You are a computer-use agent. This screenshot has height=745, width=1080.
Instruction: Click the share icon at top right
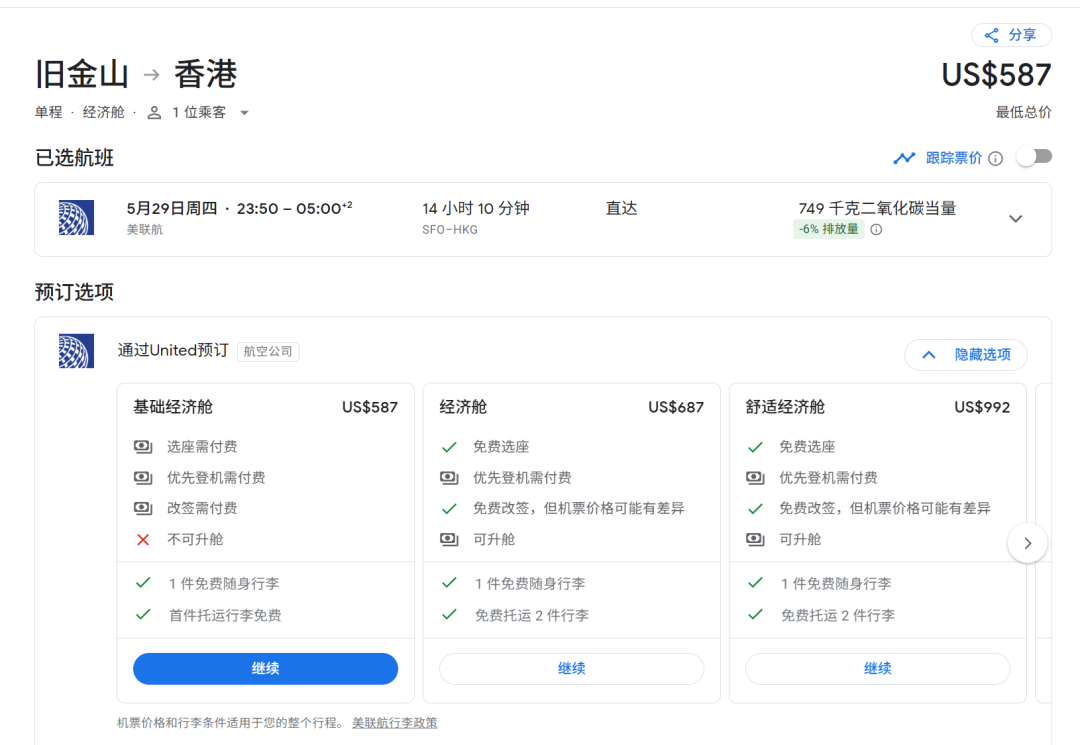991,35
